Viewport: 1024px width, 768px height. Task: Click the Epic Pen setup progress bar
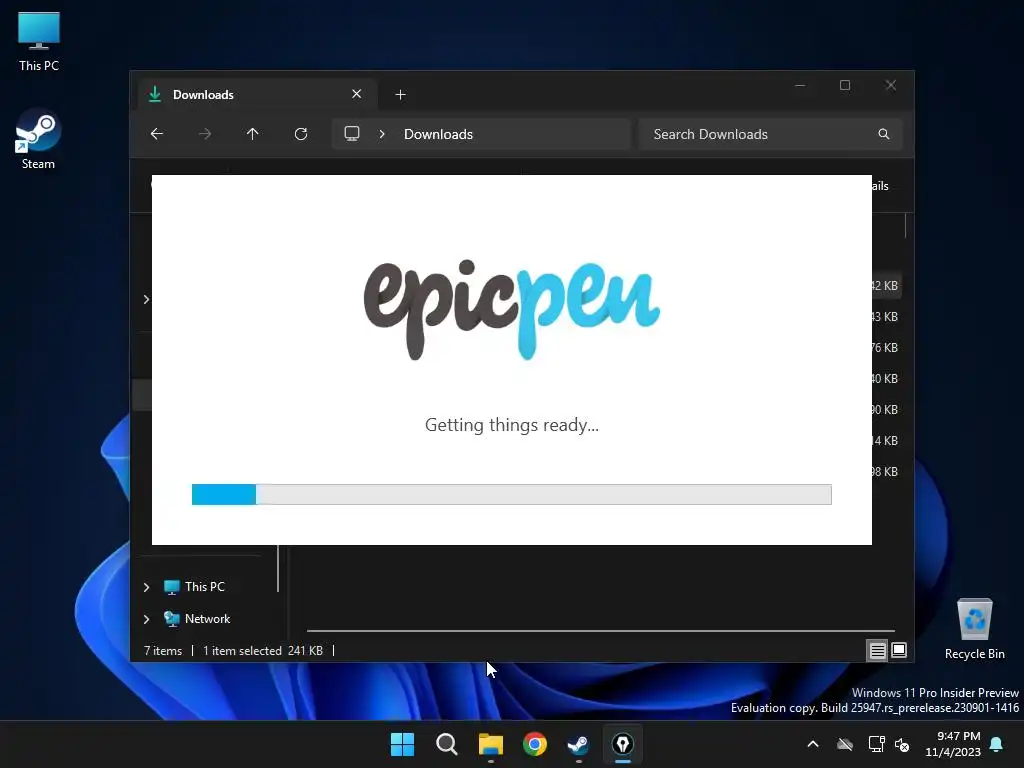511,494
